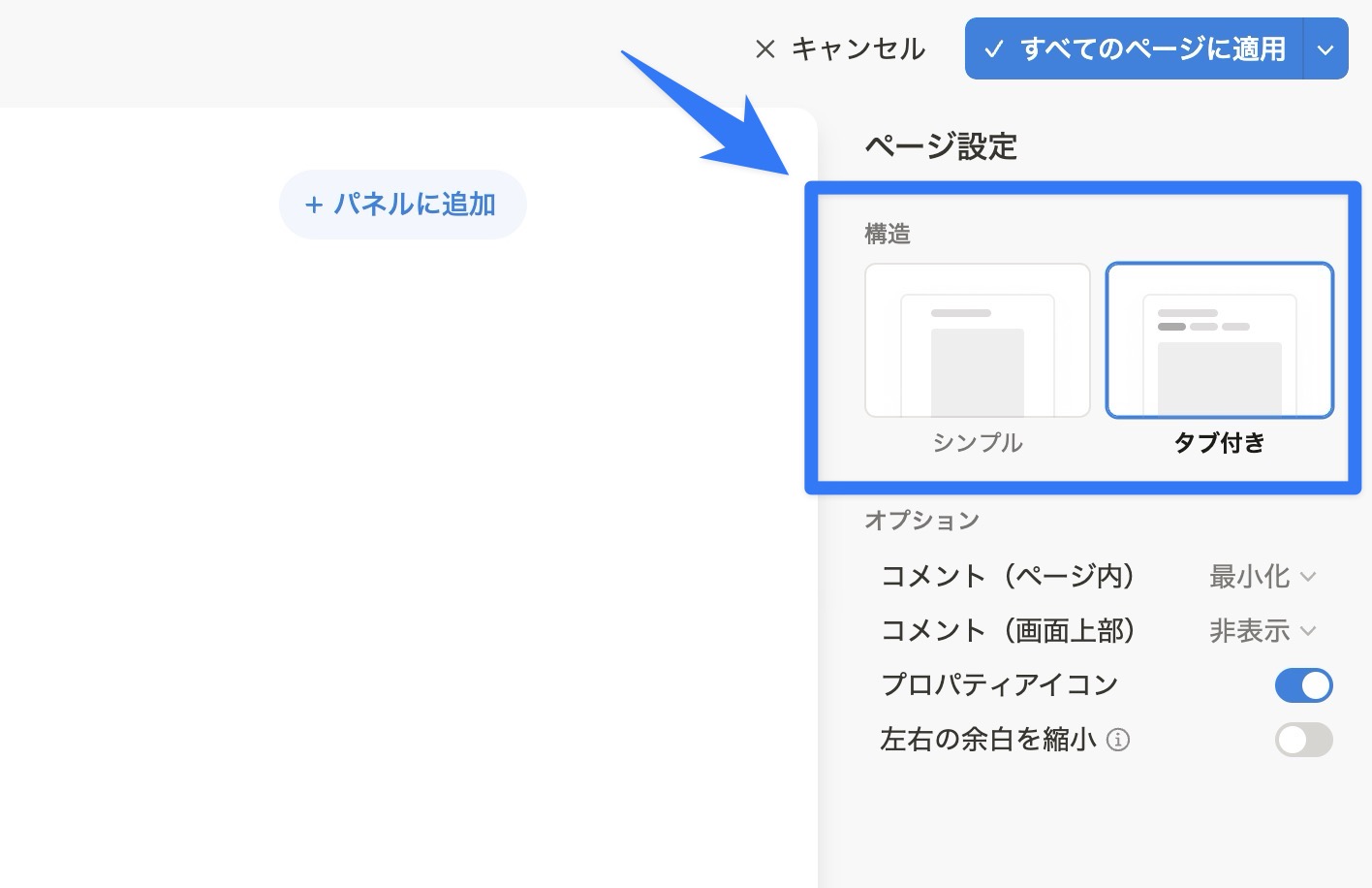
Task: Open the コメント（画面上部）非表示 dropdown
Action: click(x=1263, y=631)
